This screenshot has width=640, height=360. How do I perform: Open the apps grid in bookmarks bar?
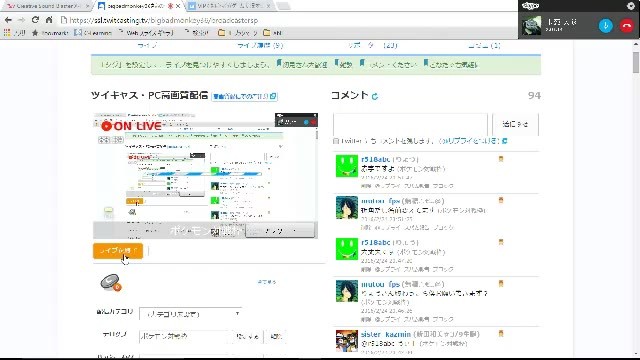pyautogui.click(x=7, y=33)
